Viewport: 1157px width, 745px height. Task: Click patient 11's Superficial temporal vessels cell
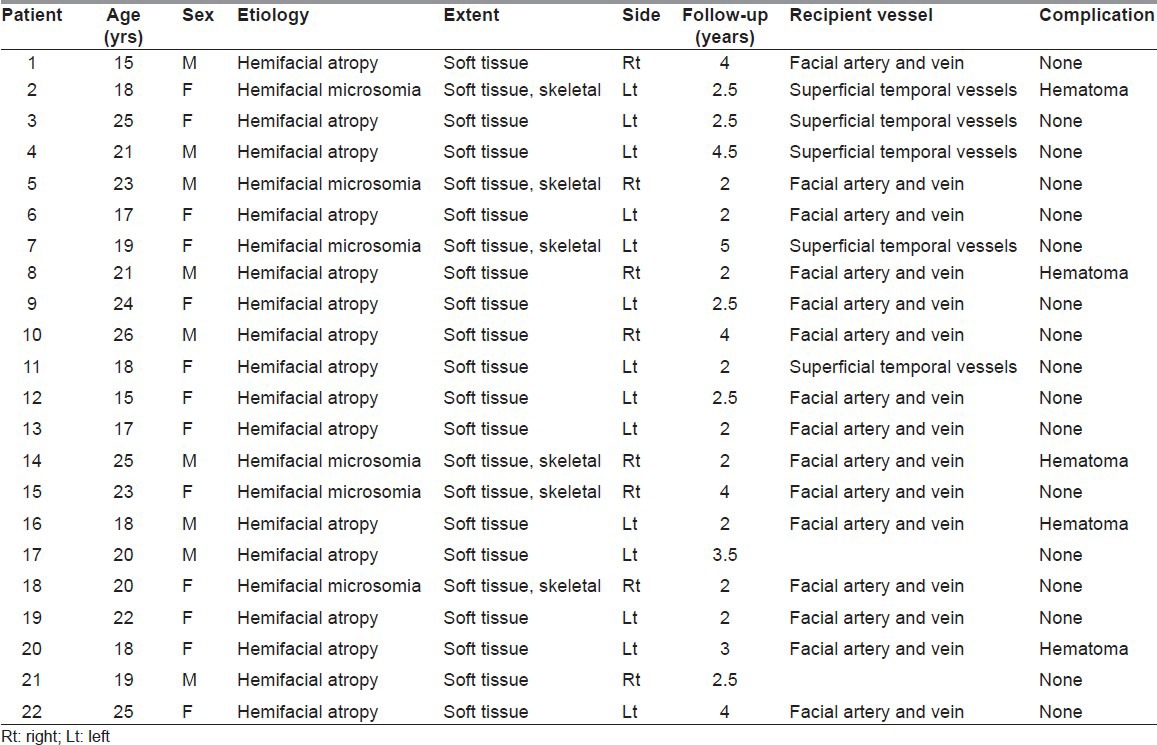tap(903, 367)
